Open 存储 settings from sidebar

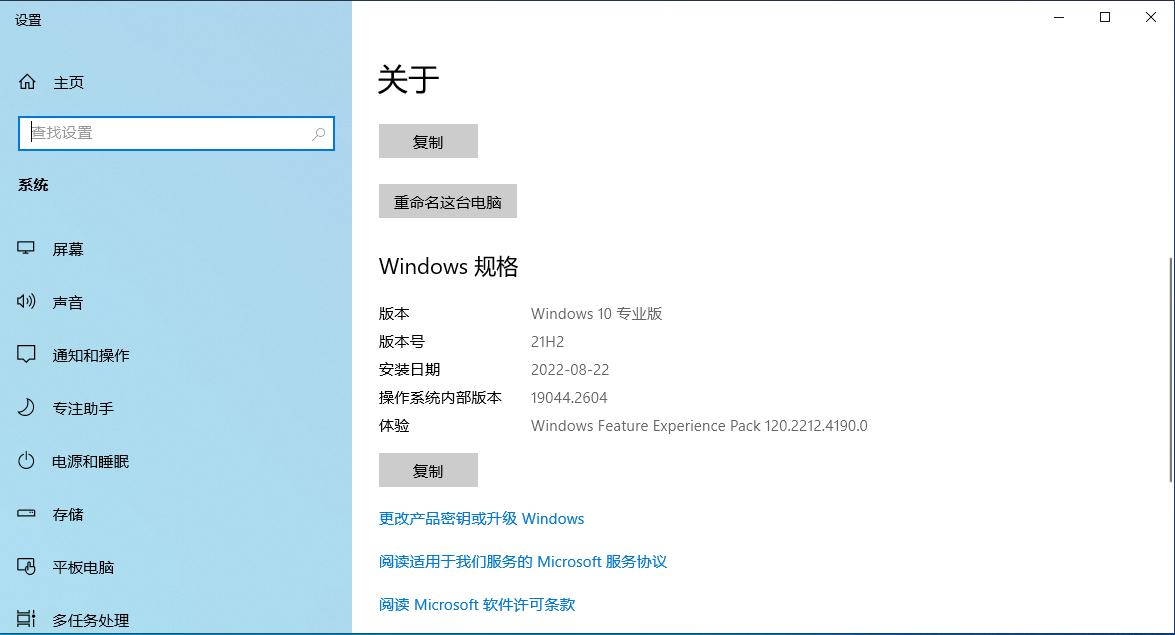pos(25,514)
